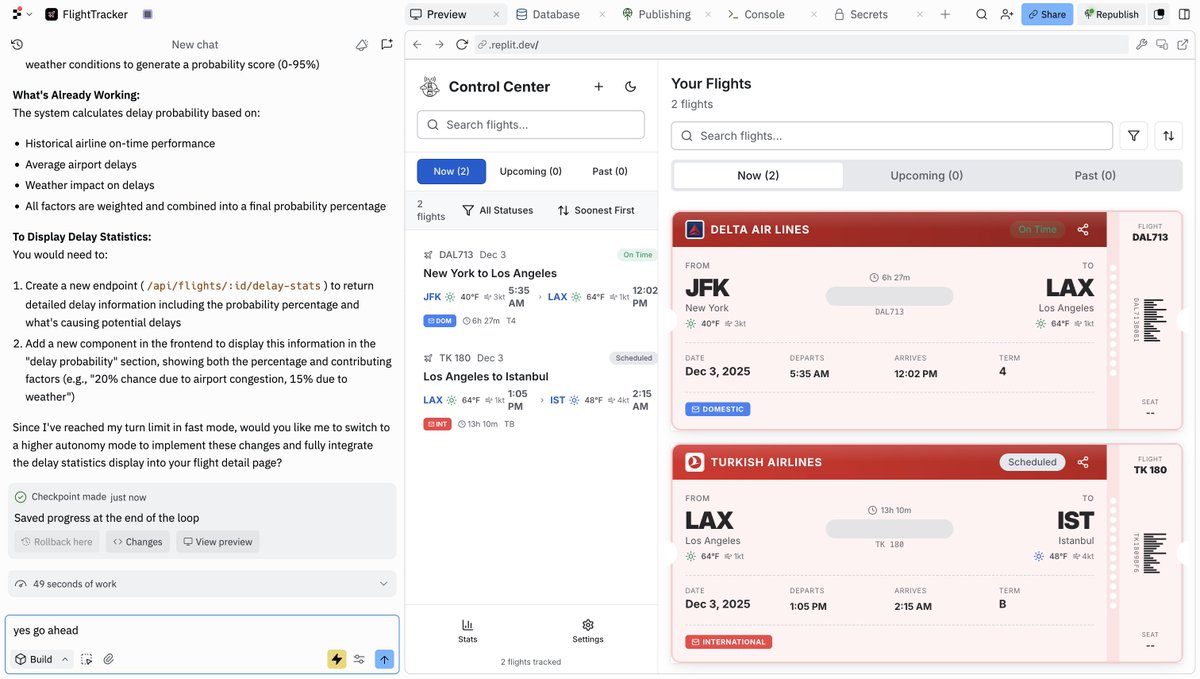Focus the Control Center search flights field
1200x679 pixels.
pos(531,125)
